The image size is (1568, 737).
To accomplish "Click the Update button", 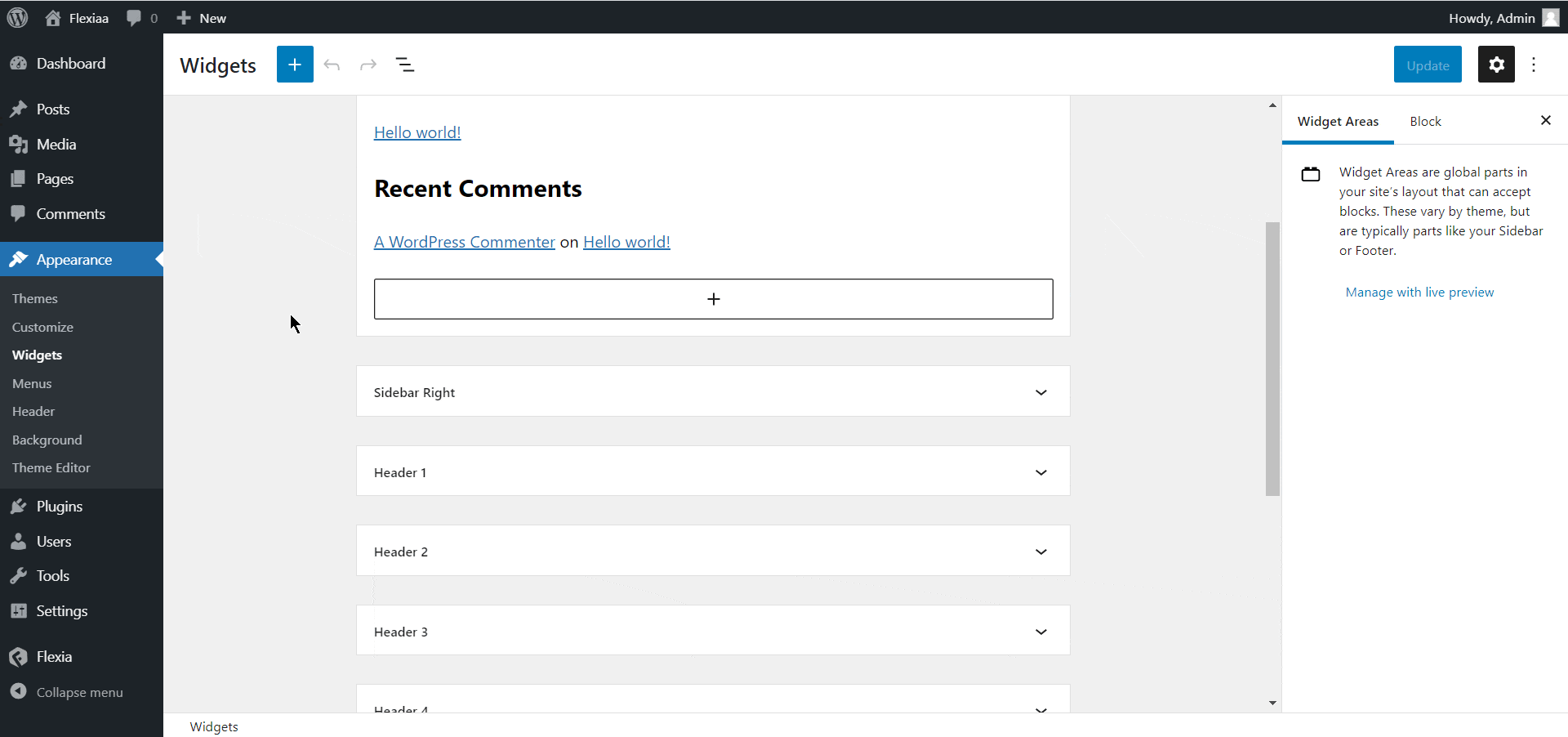I will coord(1427,65).
